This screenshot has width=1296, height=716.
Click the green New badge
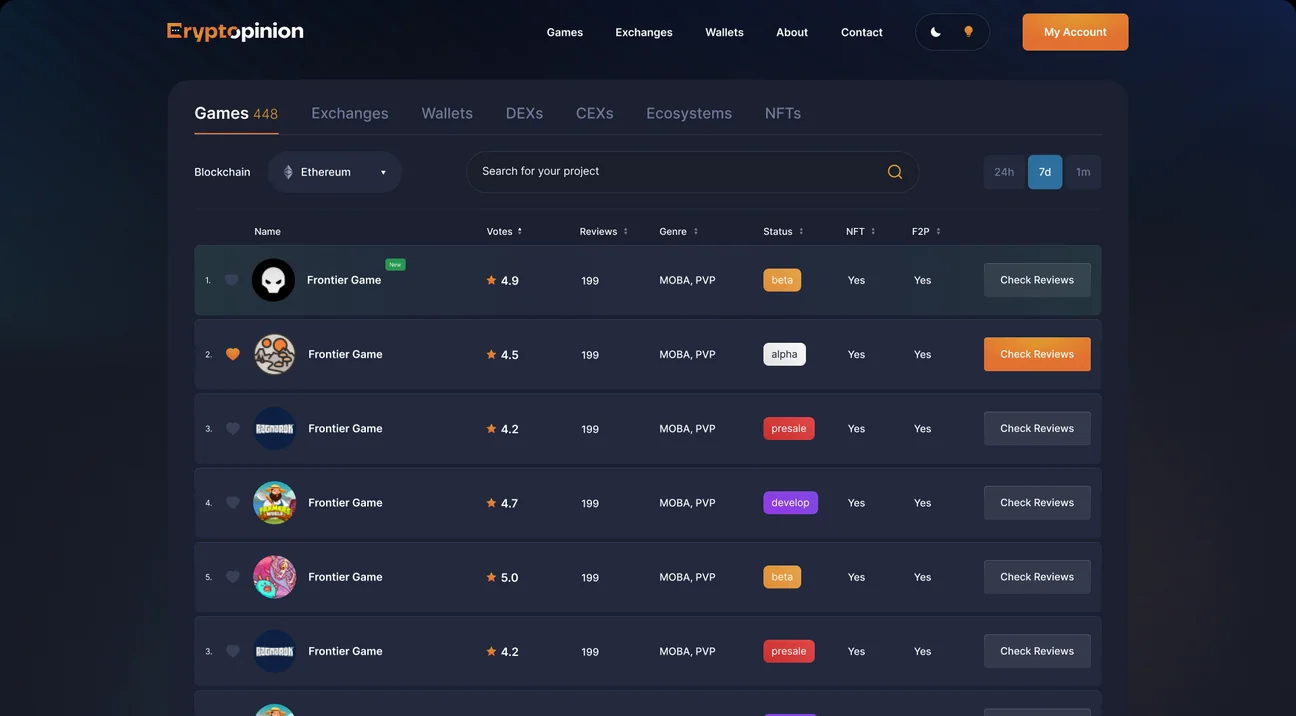tap(395, 265)
